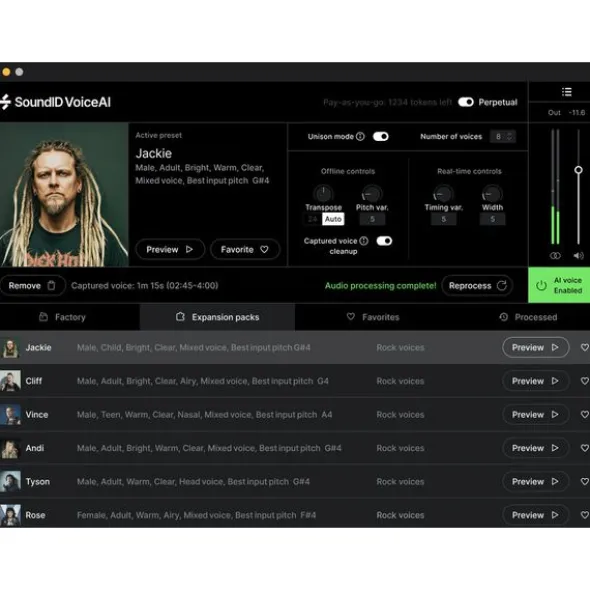This screenshot has height=591, width=590.
Task: Click Timing var. value field
Action: point(443,219)
